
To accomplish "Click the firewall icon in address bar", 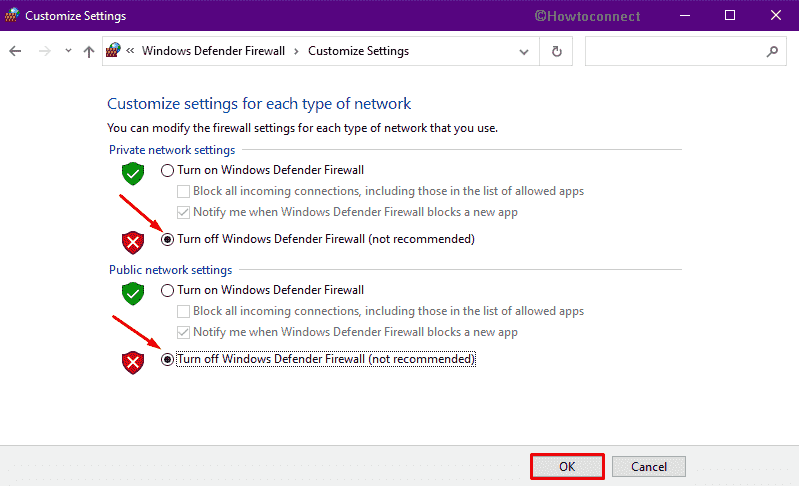I will point(113,50).
